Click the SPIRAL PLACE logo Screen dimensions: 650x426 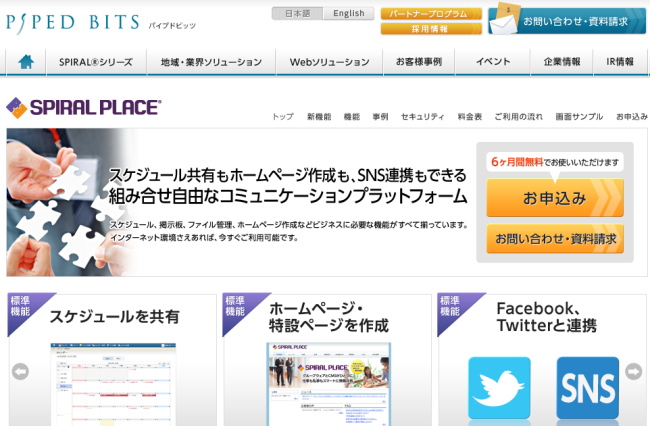[84, 108]
